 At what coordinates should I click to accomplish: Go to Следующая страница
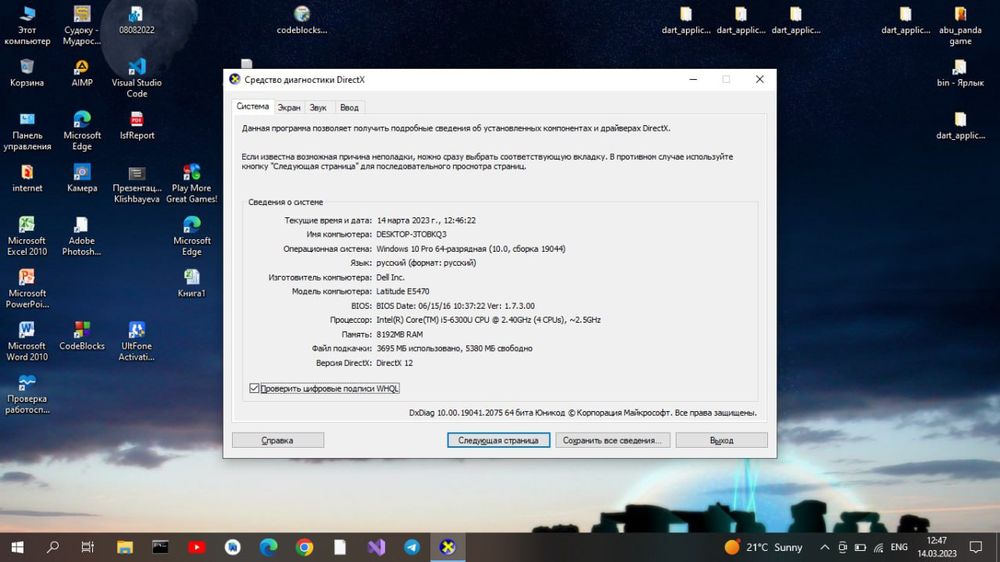click(498, 440)
